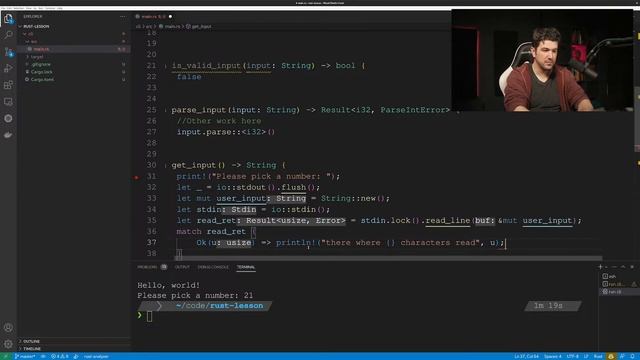The image size is (640, 360).
Task: Click inside the terminal prompt input
Action: point(149,316)
